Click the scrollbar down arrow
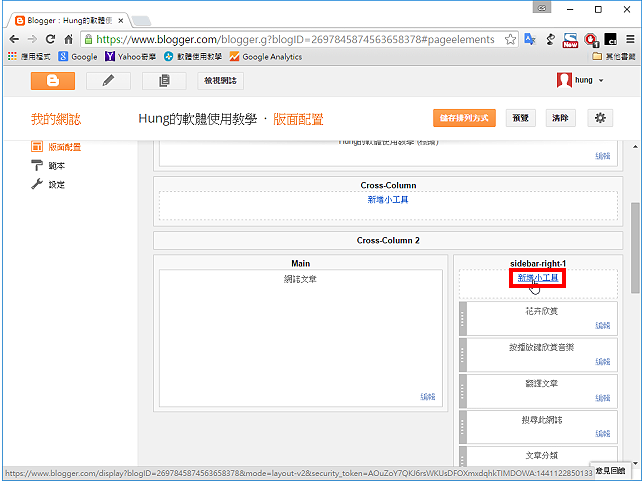 tap(635, 464)
